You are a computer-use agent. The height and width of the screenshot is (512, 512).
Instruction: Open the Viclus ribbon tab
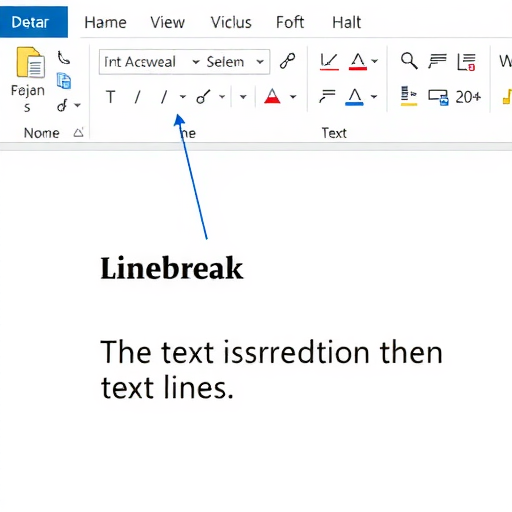231,23
